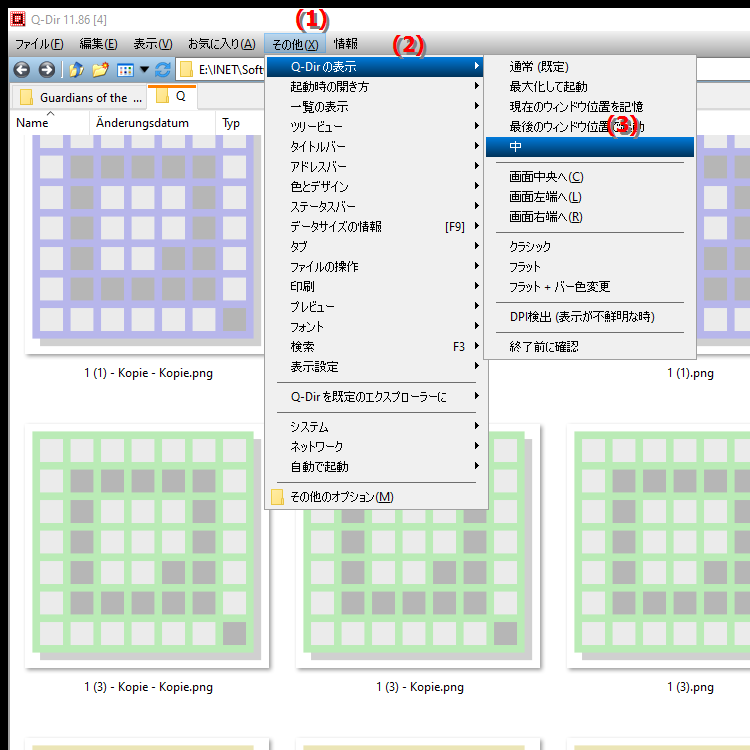Open the 編集(E) menu
Screen dimensions: 750x750
pyautogui.click(x=98, y=44)
